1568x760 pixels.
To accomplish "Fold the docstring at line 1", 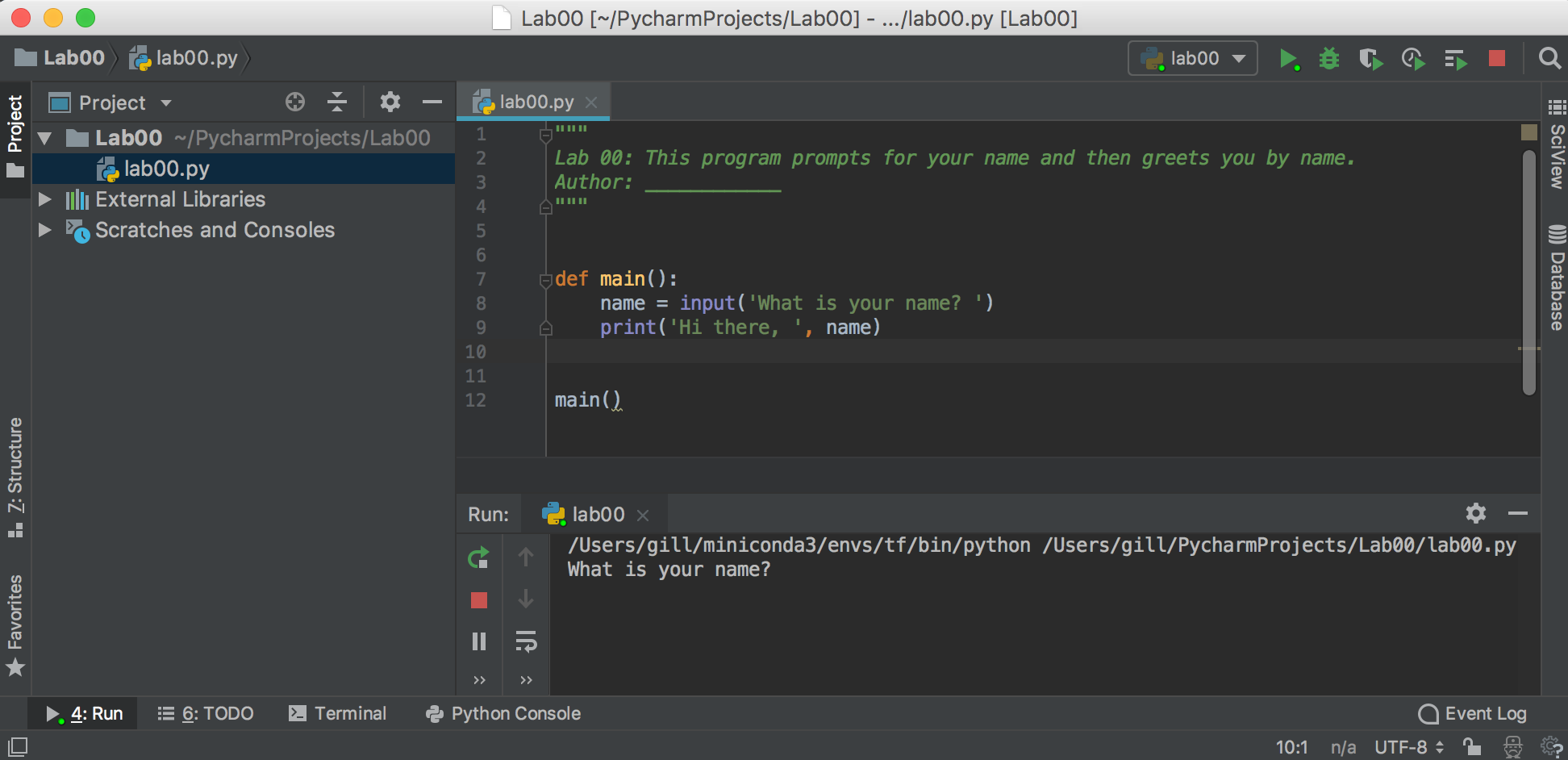I will point(545,134).
